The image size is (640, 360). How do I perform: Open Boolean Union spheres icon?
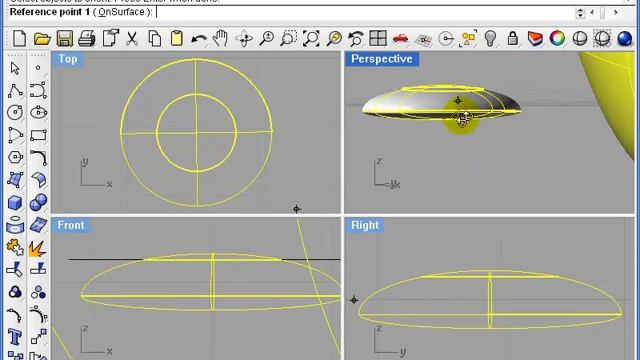(x=38, y=202)
